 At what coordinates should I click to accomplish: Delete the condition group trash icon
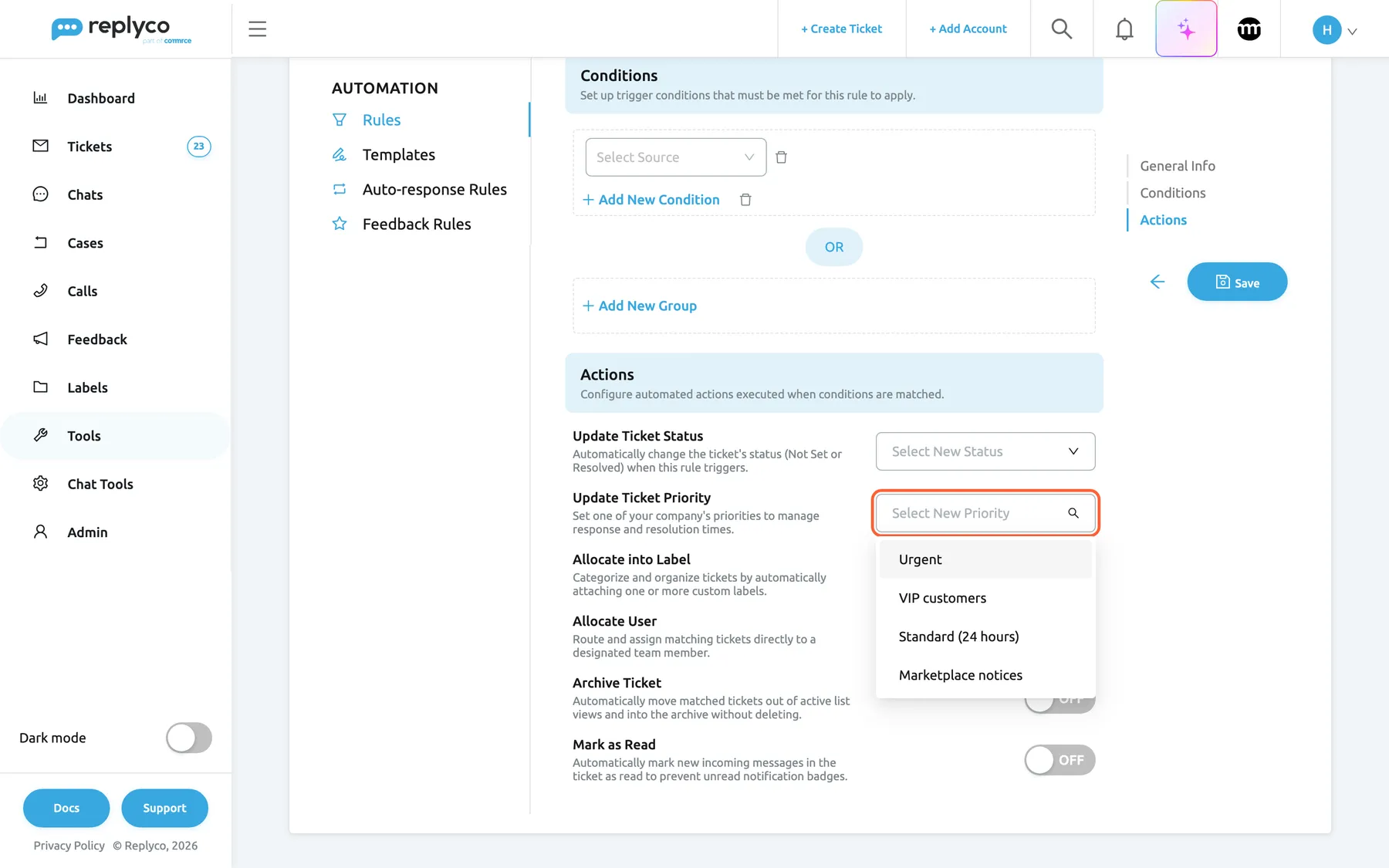tap(745, 200)
